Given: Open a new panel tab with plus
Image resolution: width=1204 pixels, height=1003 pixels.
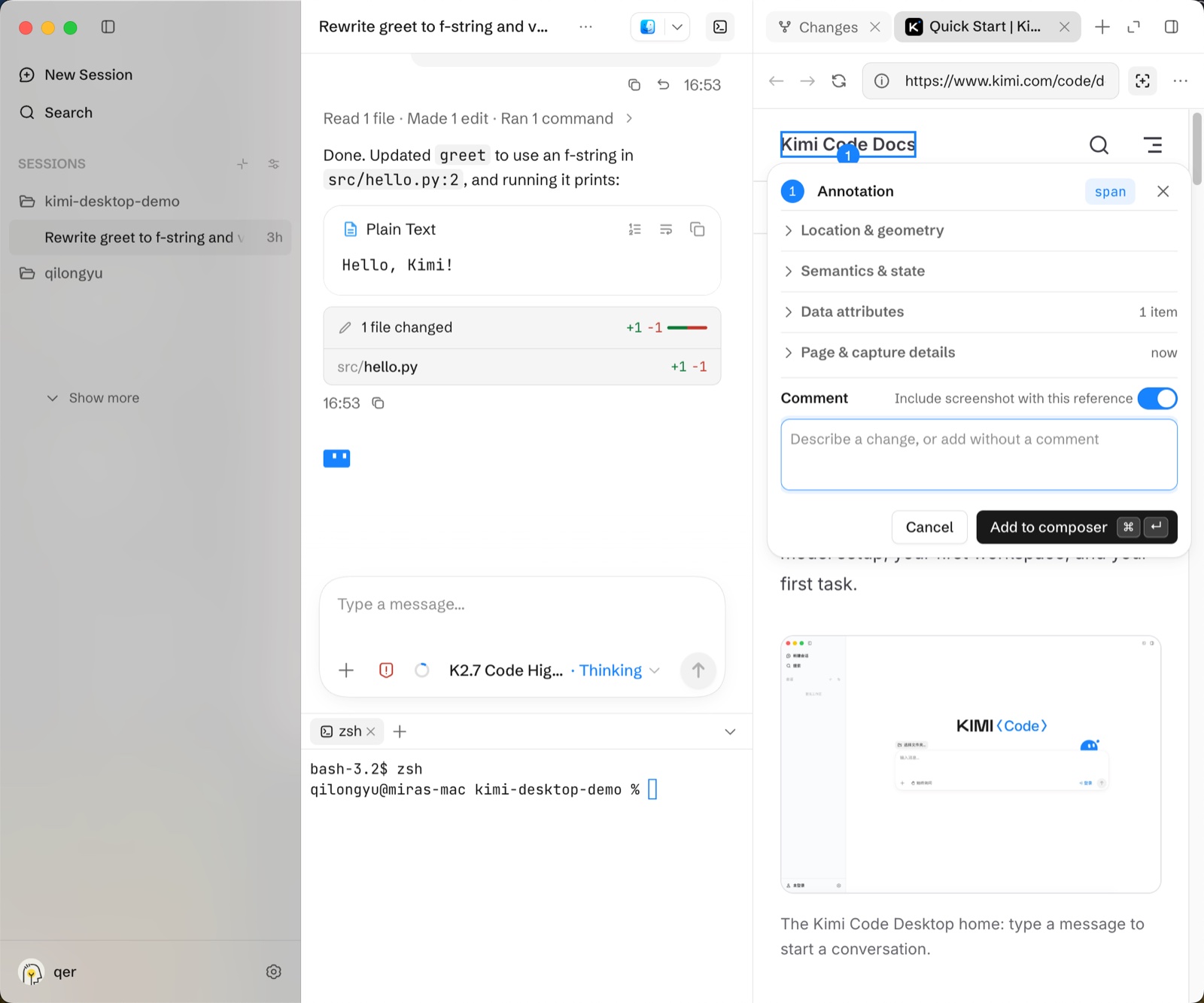Looking at the screenshot, I should [1102, 27].
